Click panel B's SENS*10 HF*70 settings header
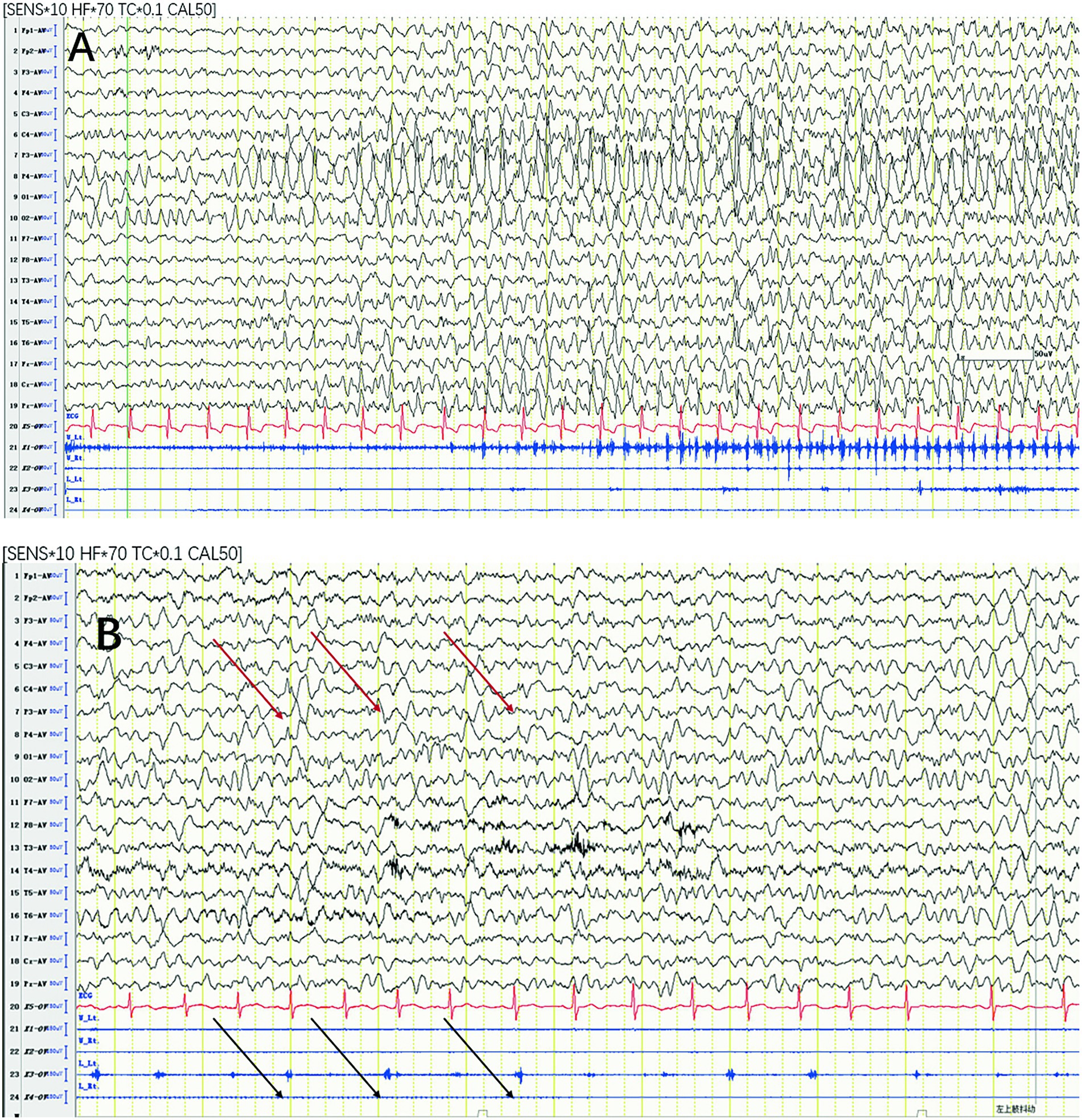 coord(123,553)
